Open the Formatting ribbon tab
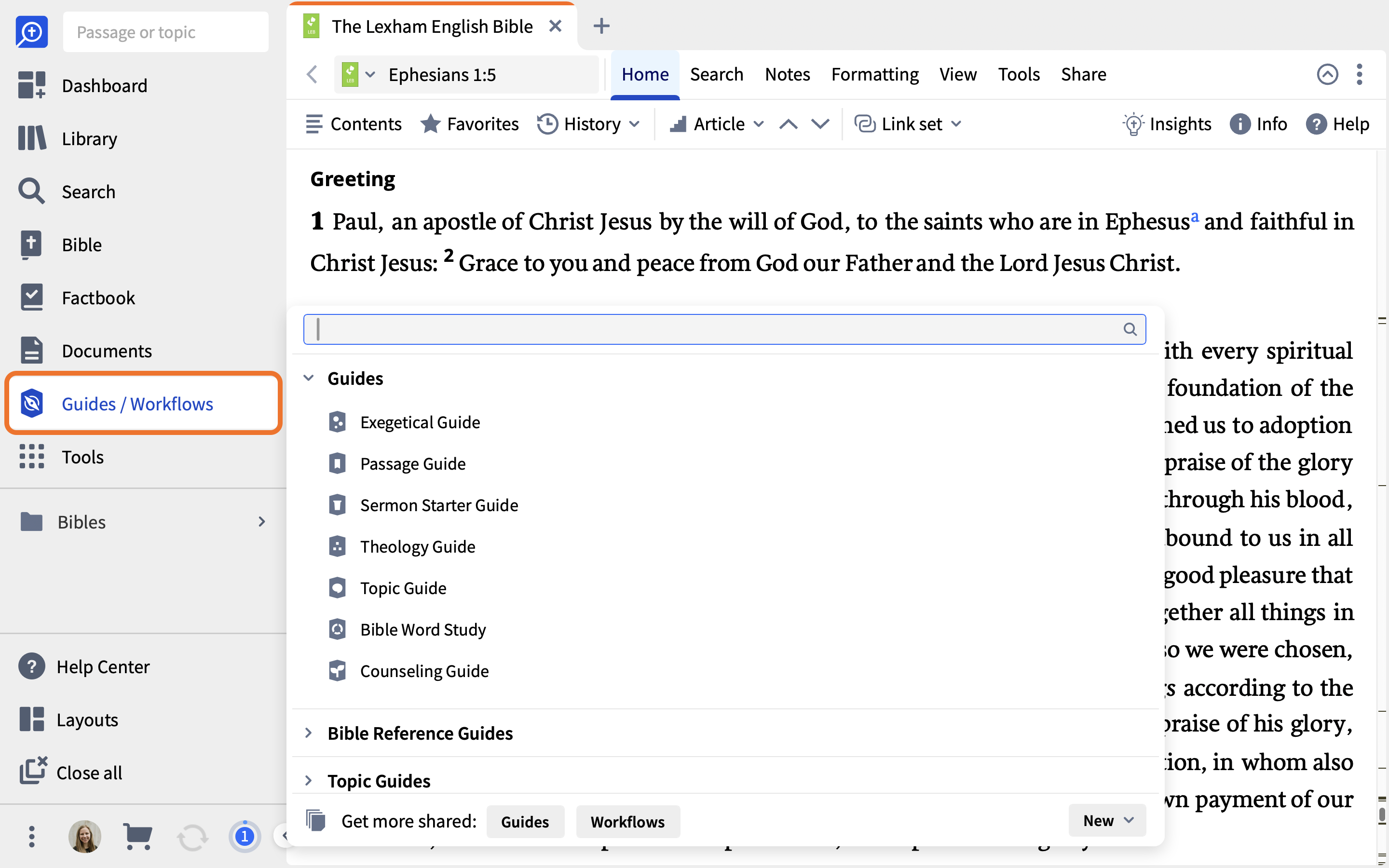1389x868 pixels. click(x=875, y=74)
